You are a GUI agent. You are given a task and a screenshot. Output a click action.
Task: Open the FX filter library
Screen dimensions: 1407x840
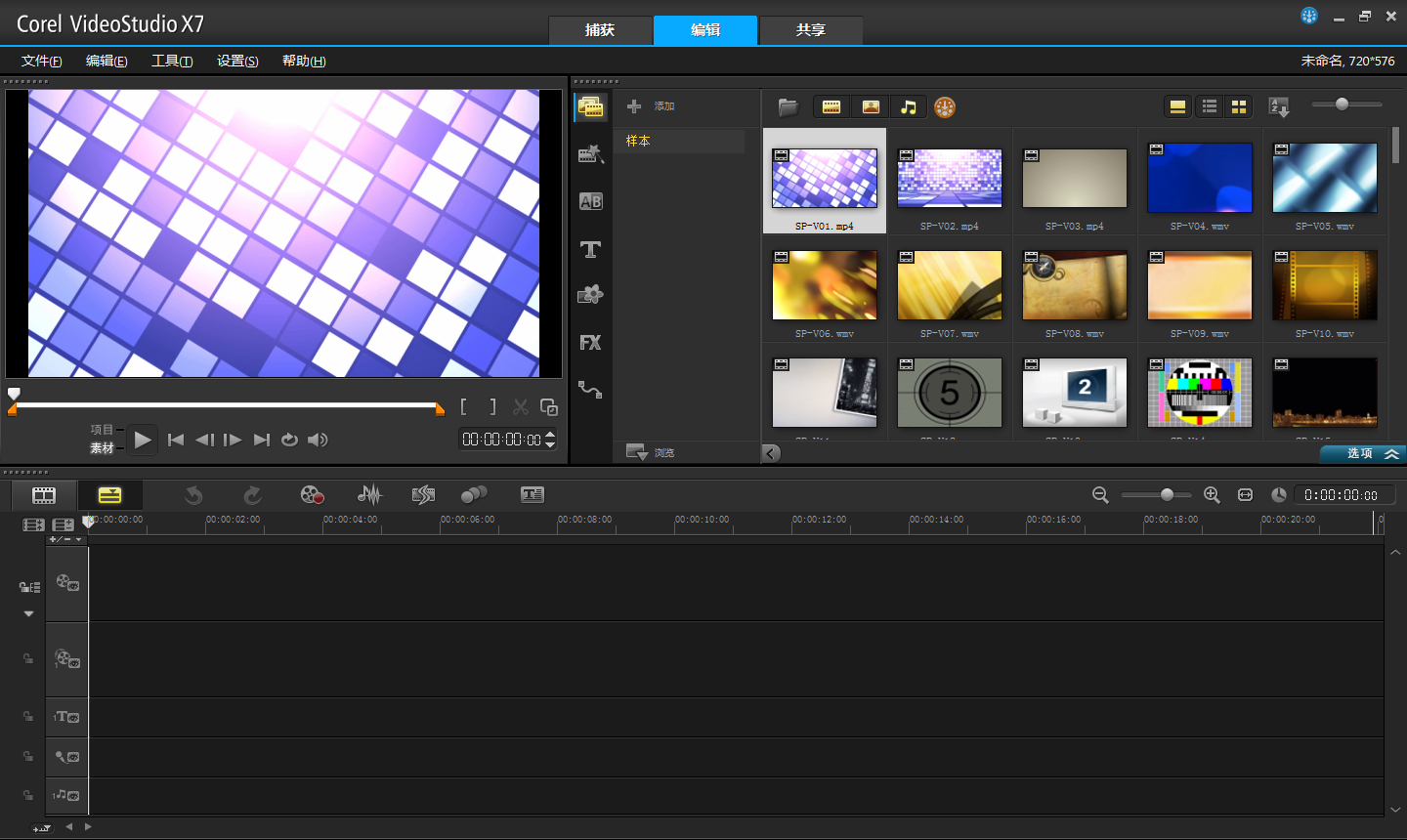590,343
